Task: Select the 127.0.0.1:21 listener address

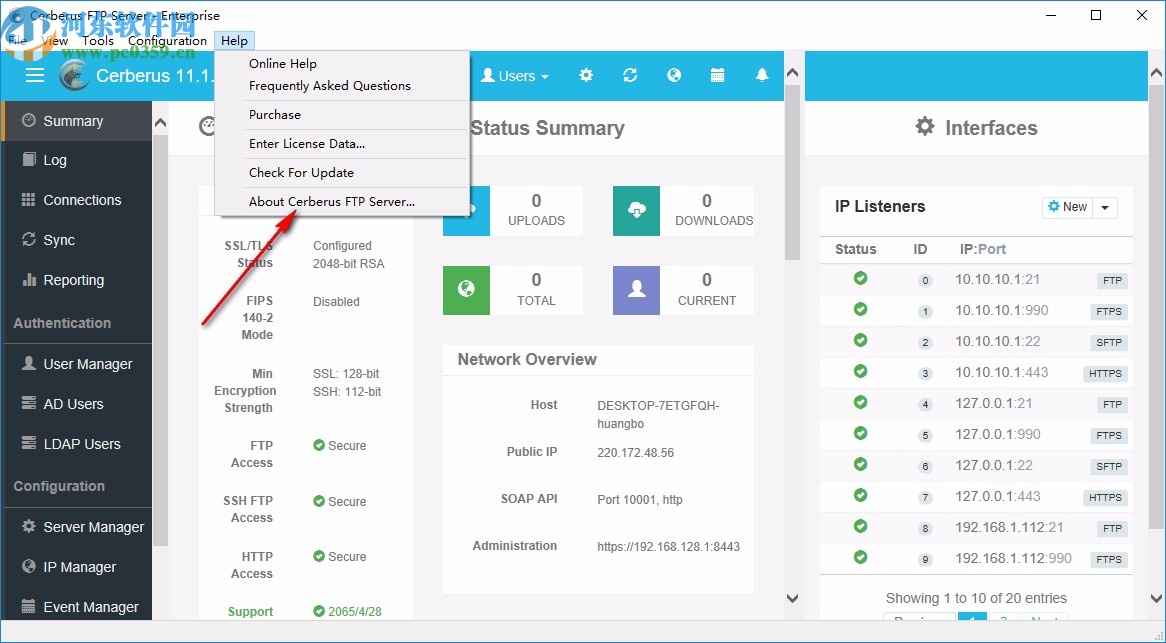Action: pyautogui.click(x=993, y=404)
